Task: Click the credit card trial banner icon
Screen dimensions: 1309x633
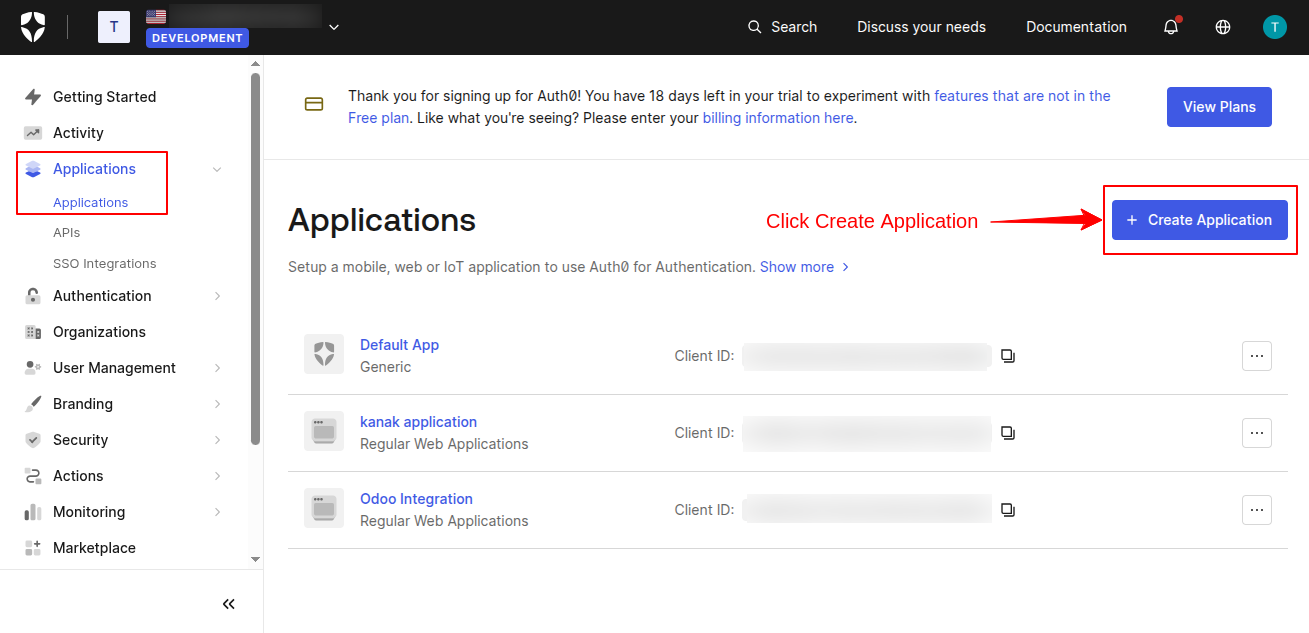Action: point(314,104)
